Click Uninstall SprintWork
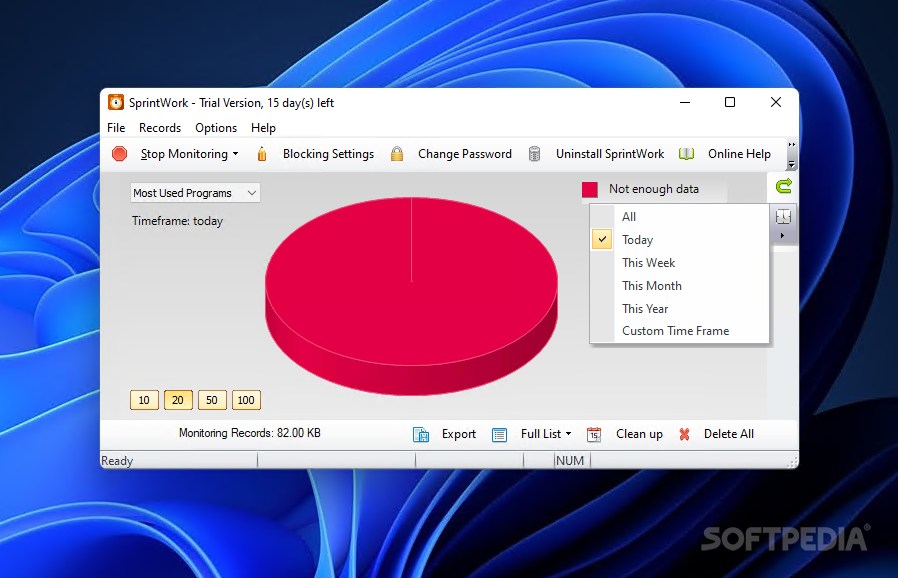 click(610, 154)
